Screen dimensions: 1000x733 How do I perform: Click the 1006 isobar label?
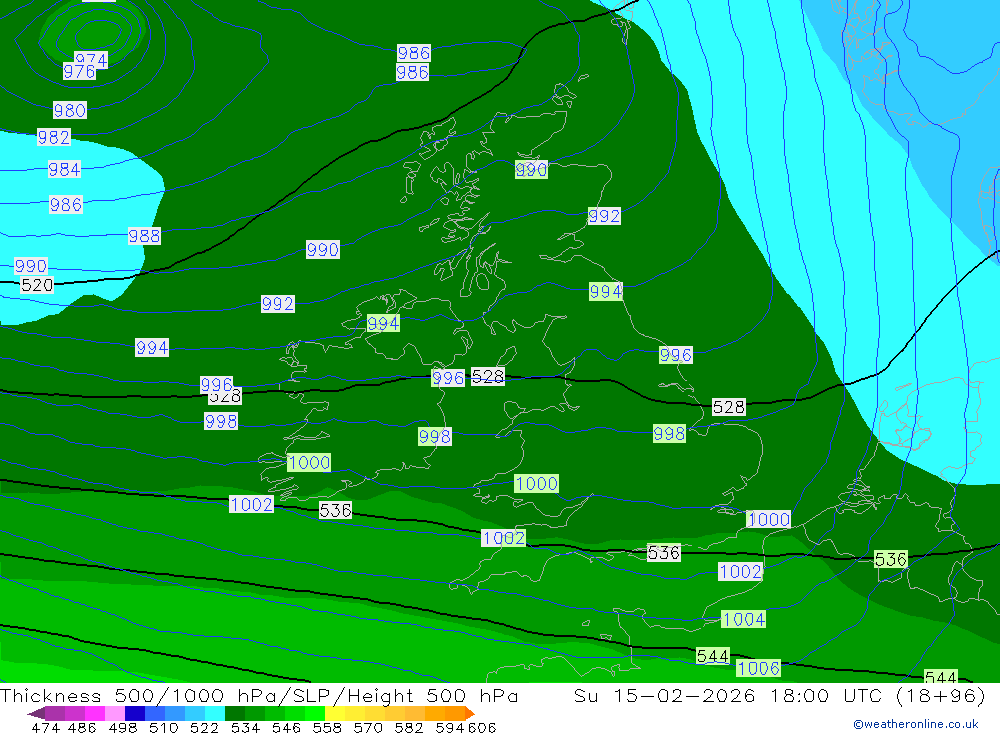click(x=758, y=668)
